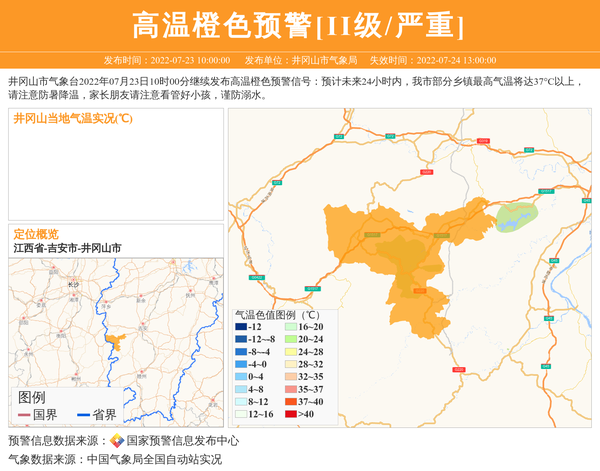The height and width of the screenshot is (471, 600).
Task: Click the National Warning Center logo icon
Action: tap(117, 440)
